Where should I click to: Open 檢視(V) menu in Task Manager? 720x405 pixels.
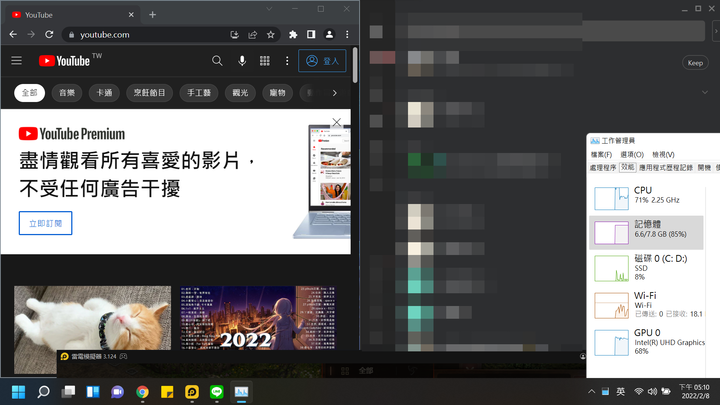pos(663,155)
